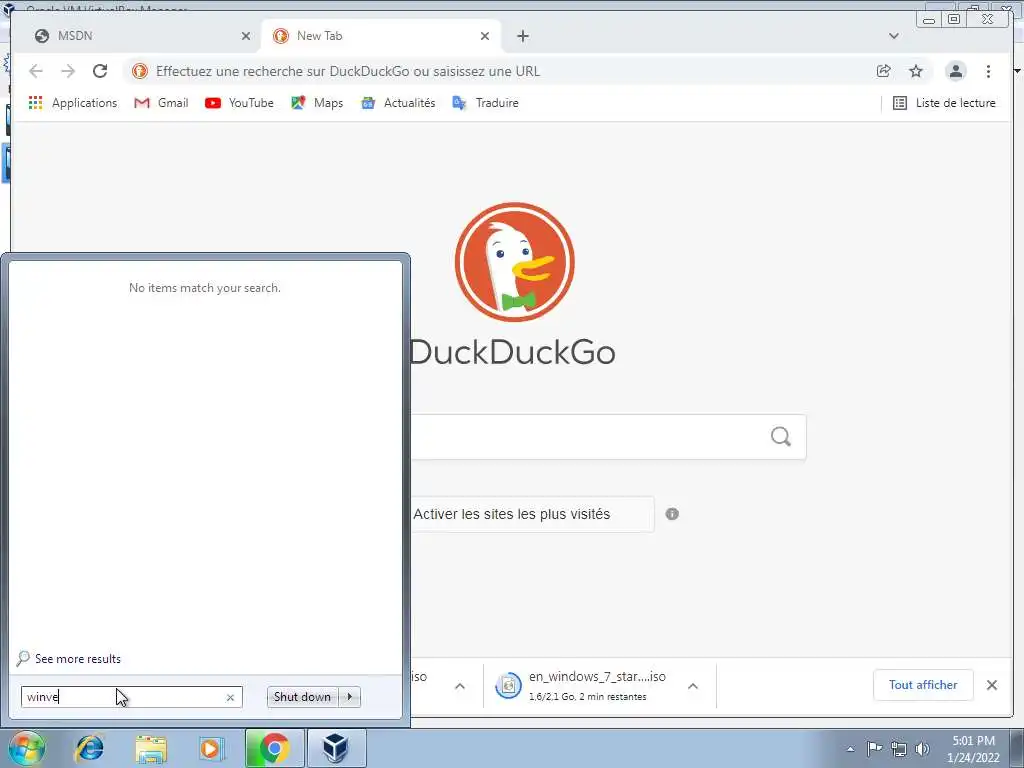Screen dimensions: 1024x768
Task: Open Chrome's three-dot menu
Action: [x=988, y=71]
